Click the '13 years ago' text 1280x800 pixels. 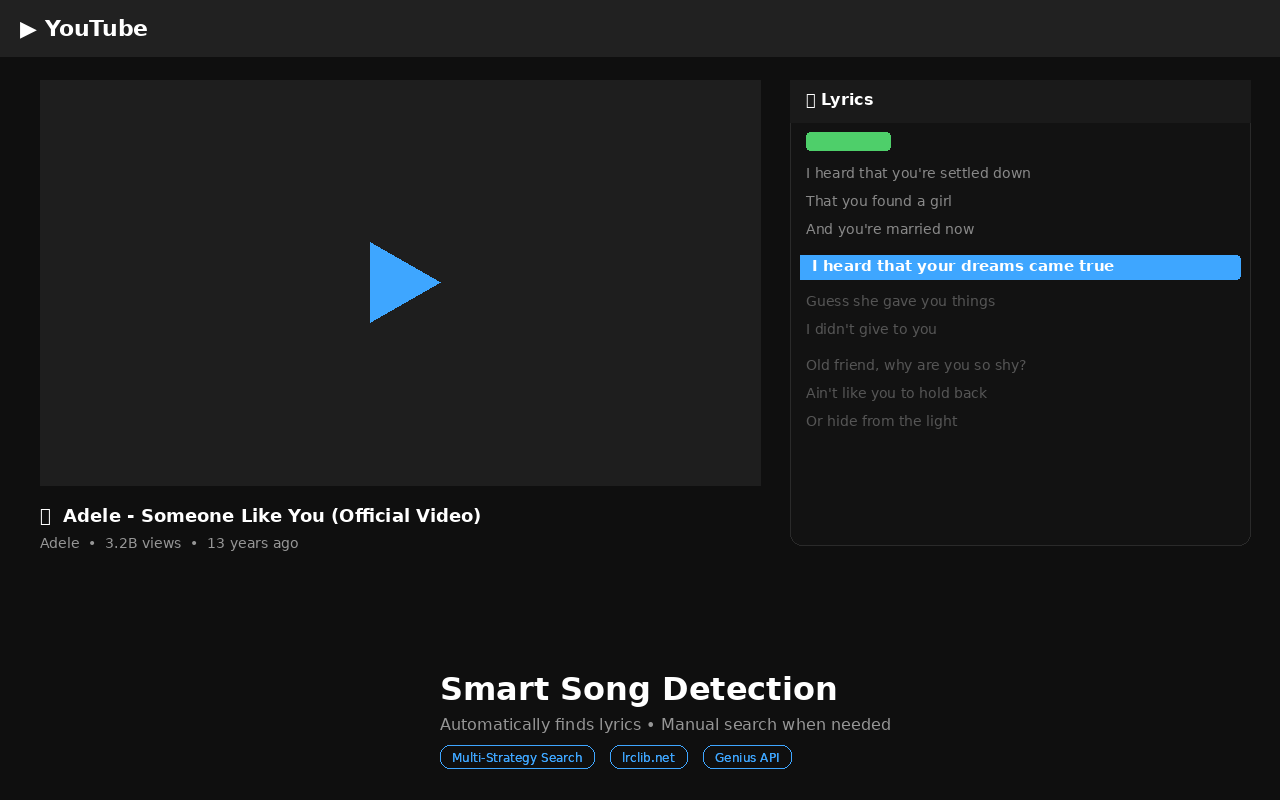252,543
